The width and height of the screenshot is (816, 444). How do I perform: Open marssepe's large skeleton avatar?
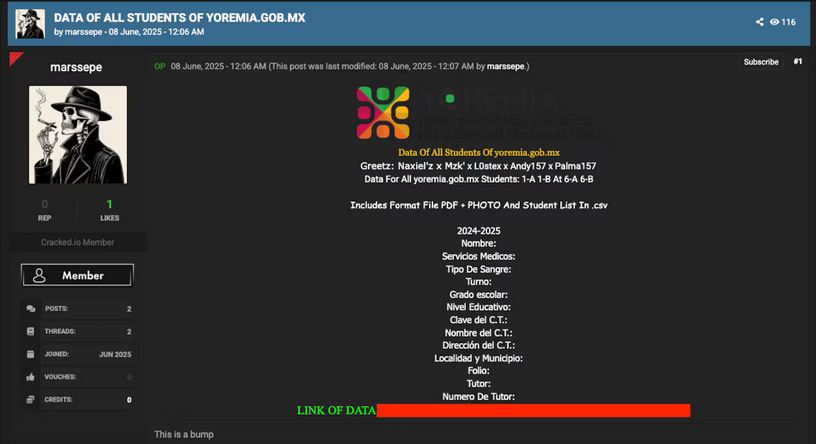click(78, 135)
